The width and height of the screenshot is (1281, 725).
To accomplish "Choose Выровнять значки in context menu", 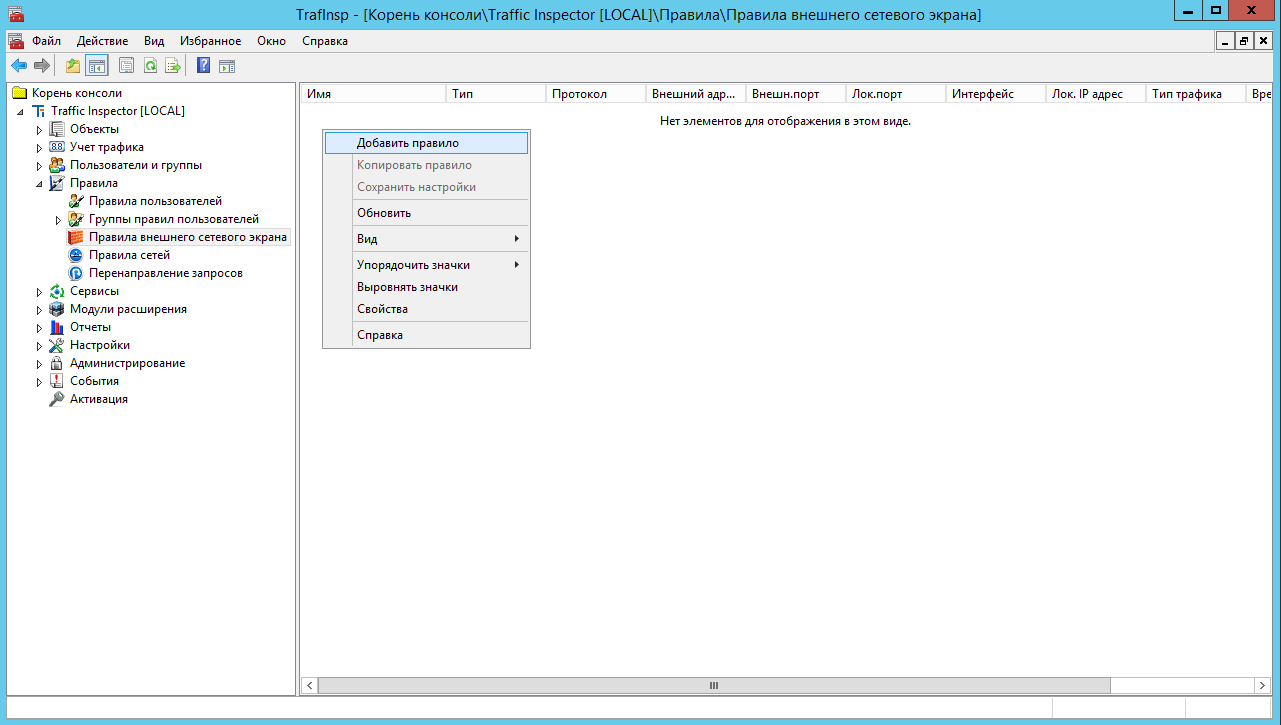I will tap(426, 287).
